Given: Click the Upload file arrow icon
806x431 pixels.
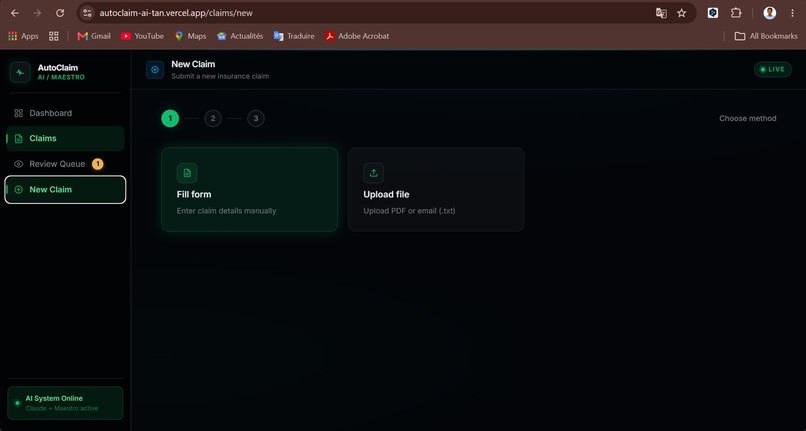Looking at the screenshot, I should pyautogui.click(x=374, y=173).
